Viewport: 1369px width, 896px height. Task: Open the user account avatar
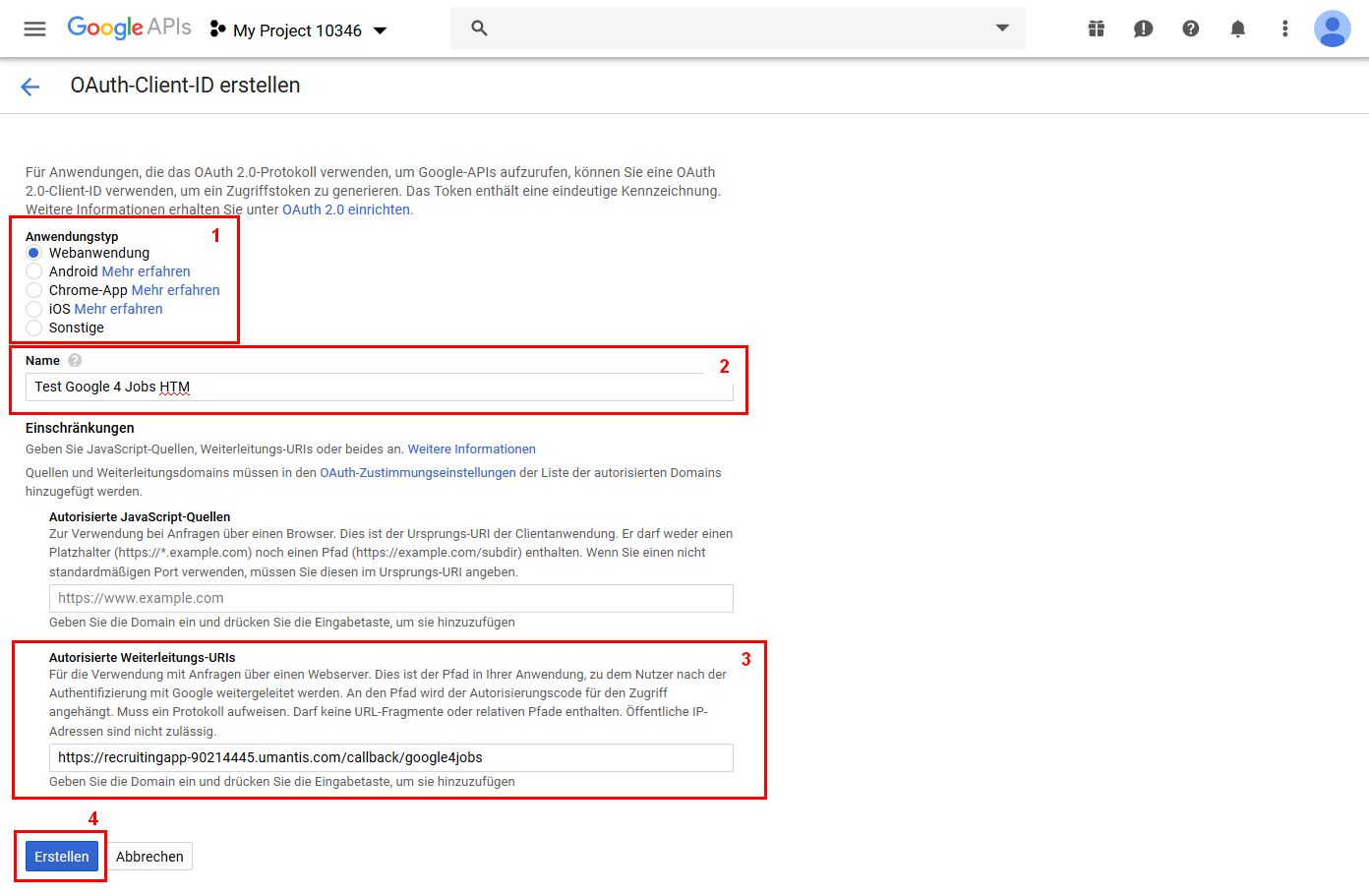pyautogui.click(x=1332, y=29)
